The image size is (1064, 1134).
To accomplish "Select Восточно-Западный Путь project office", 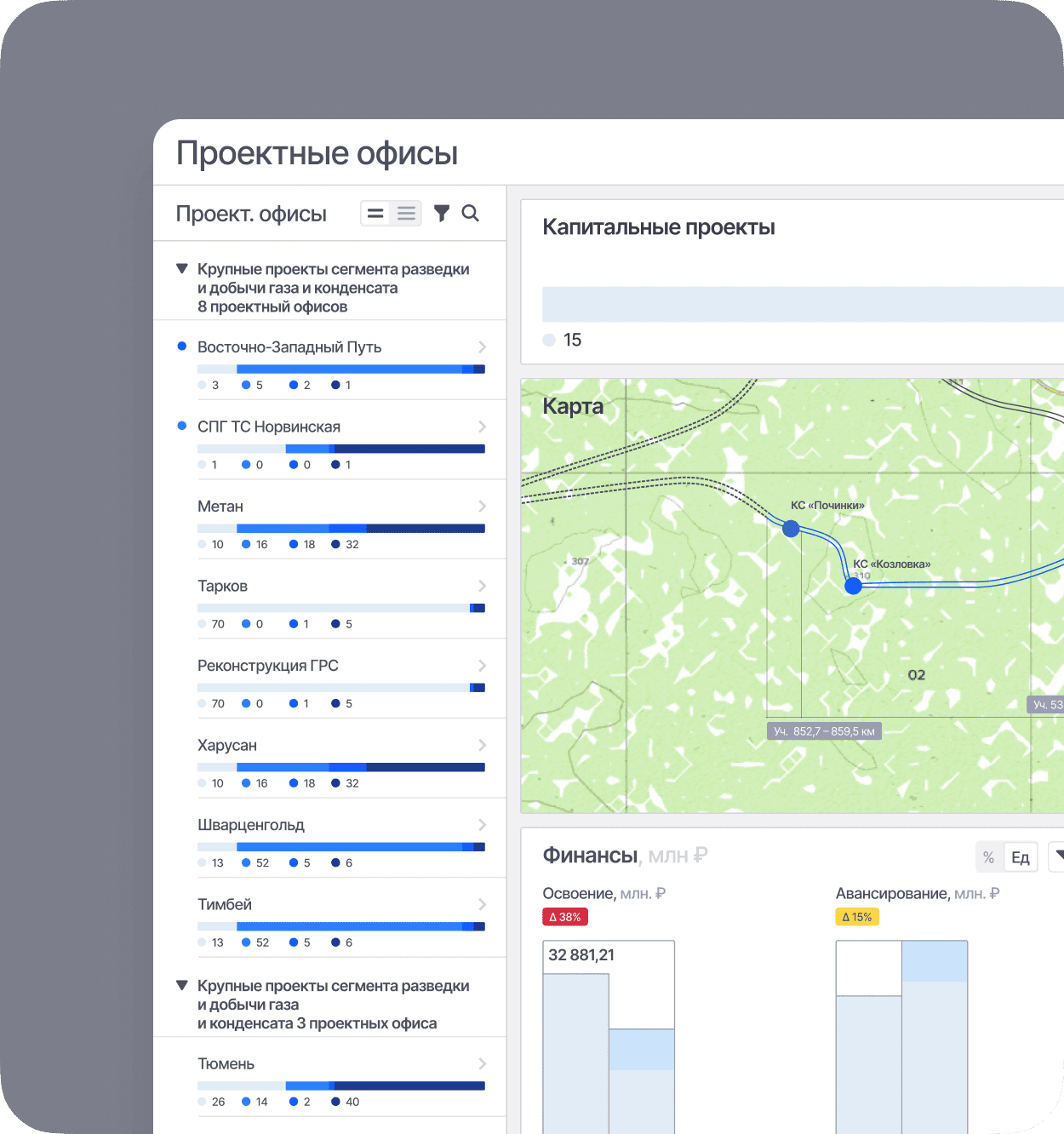I will coord(329,360).
